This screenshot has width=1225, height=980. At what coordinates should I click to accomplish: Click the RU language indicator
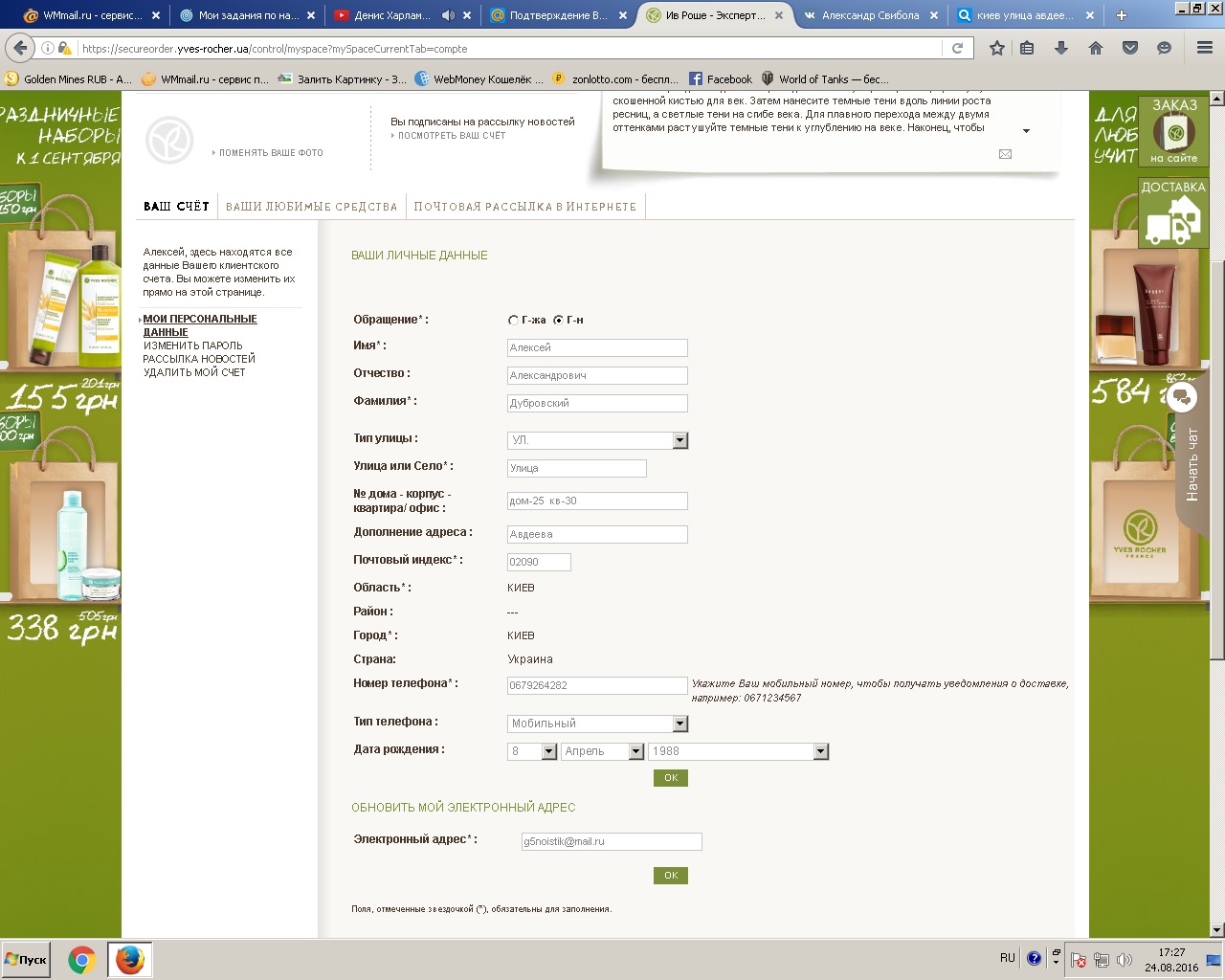pyautogui.click(x=1007, y=958)
